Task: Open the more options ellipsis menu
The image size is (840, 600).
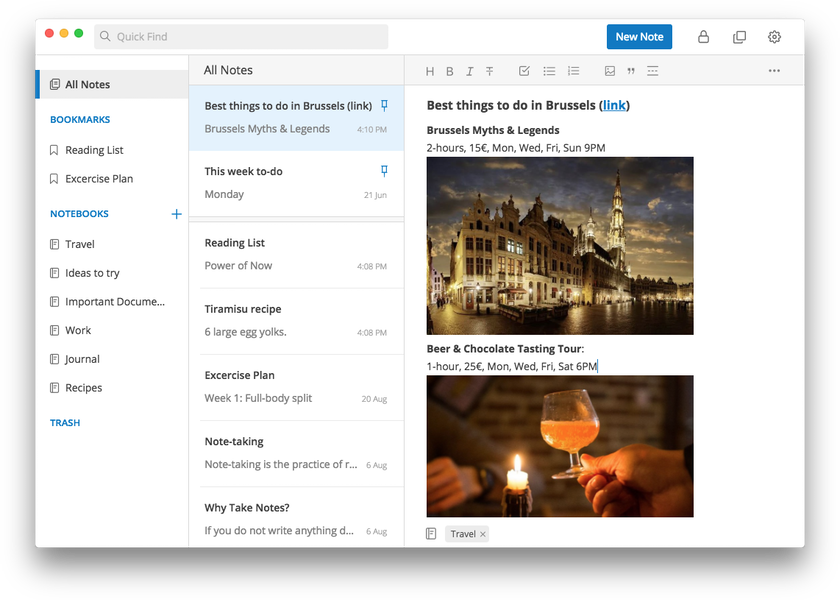Action: pos(774,71)
